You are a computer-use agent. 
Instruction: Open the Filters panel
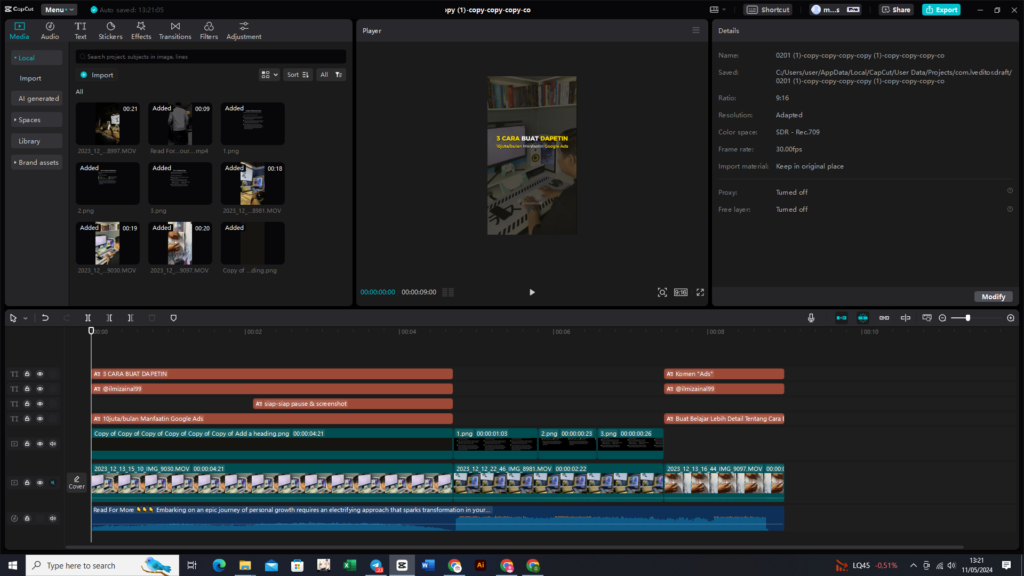209,30
